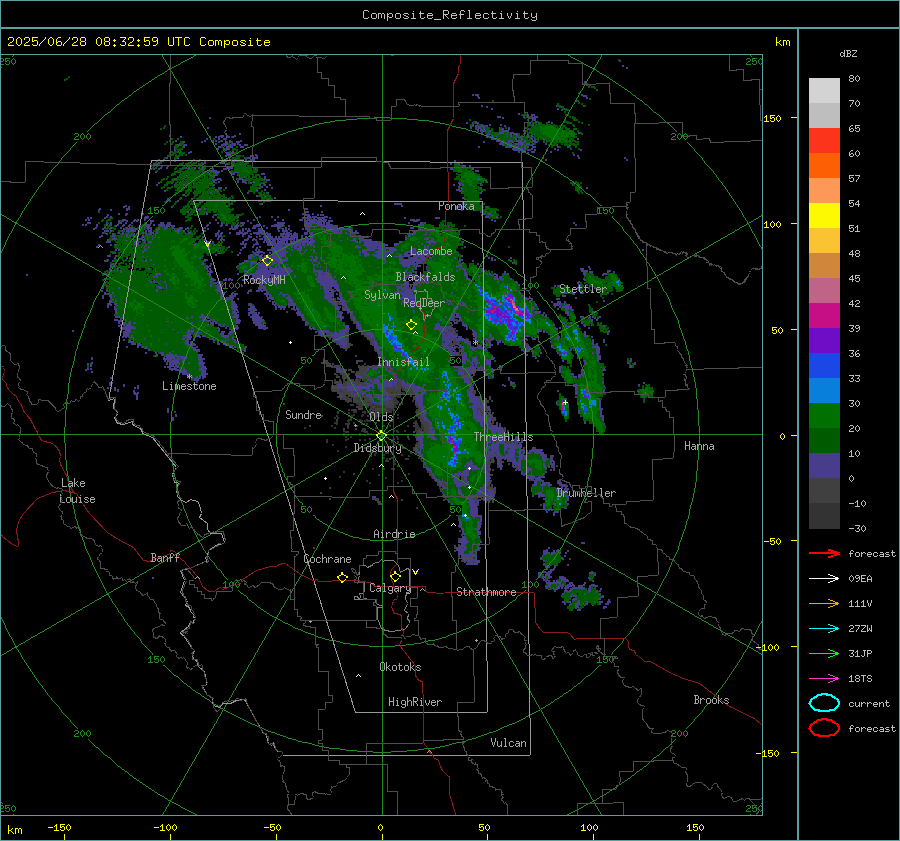
Task: Click the ThreeHills city label
Action: click(503, 437)
